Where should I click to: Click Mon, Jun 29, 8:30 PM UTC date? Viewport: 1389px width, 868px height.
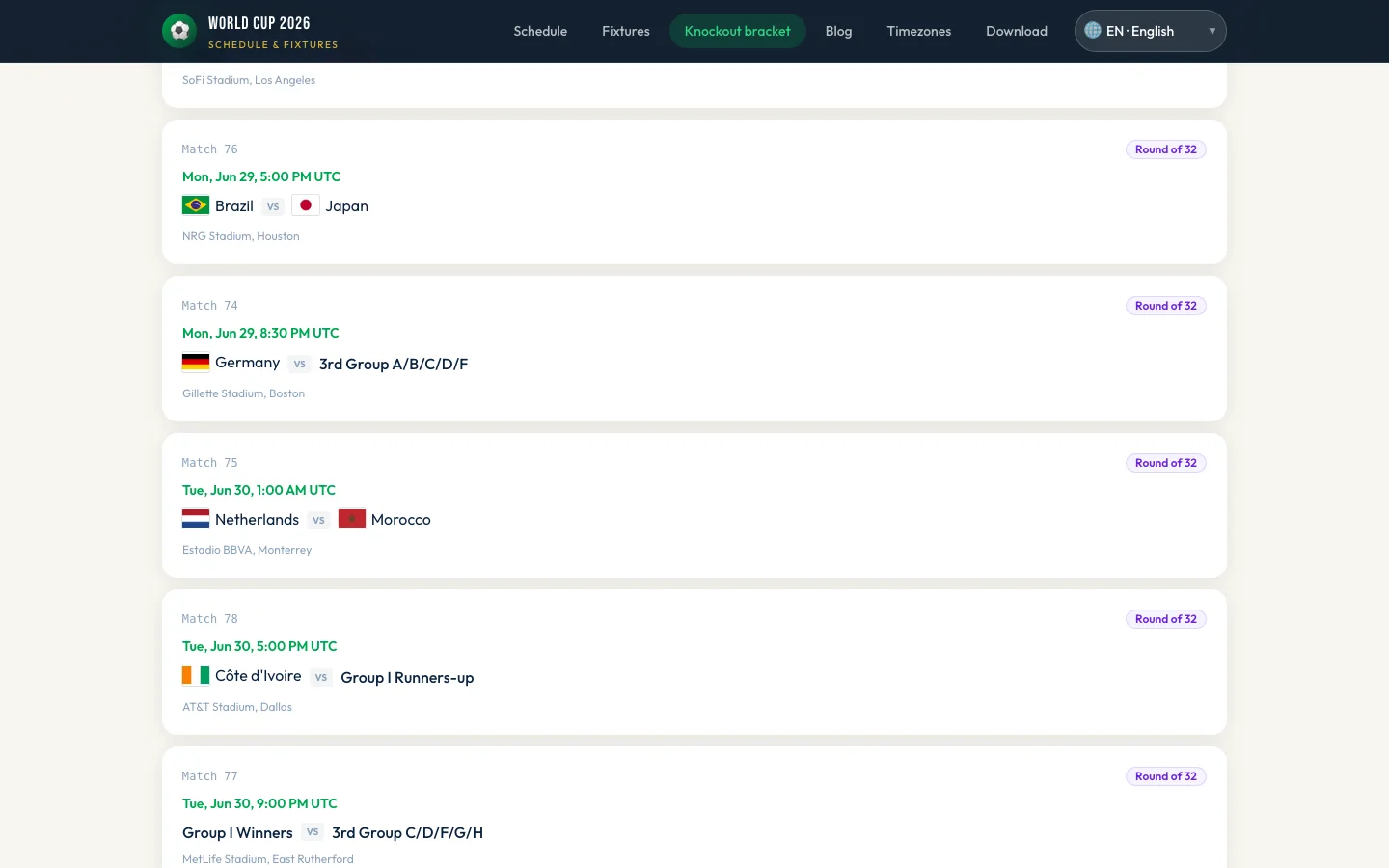[260, 333]
